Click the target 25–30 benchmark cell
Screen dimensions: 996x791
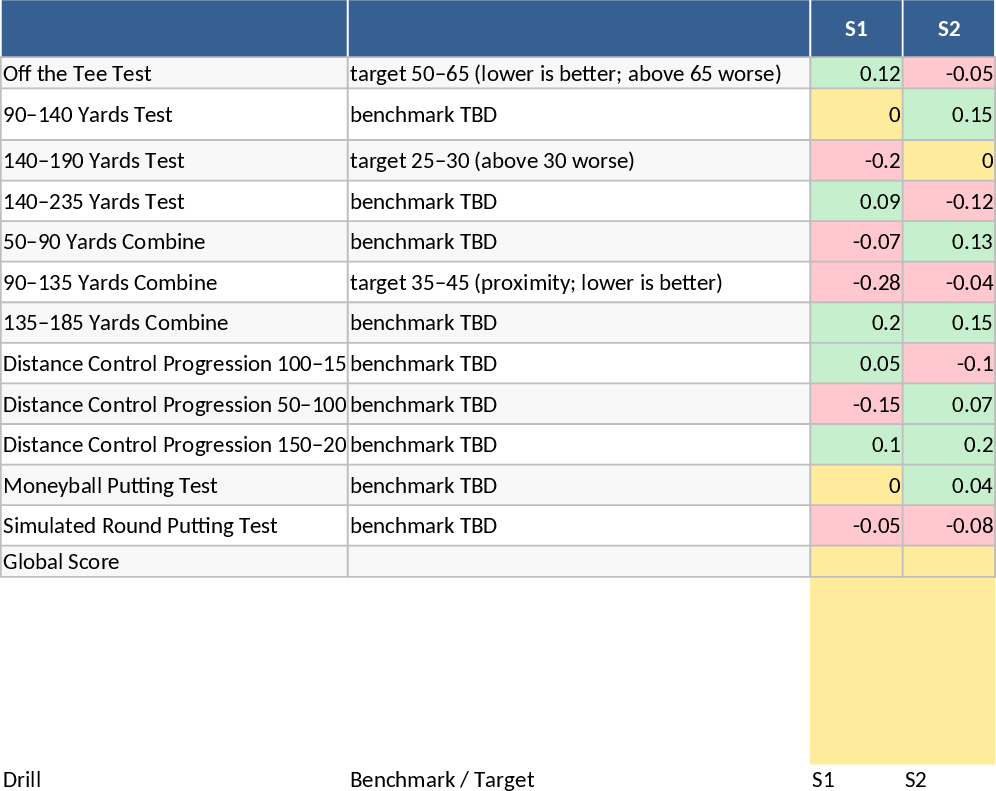coord(578,161)
